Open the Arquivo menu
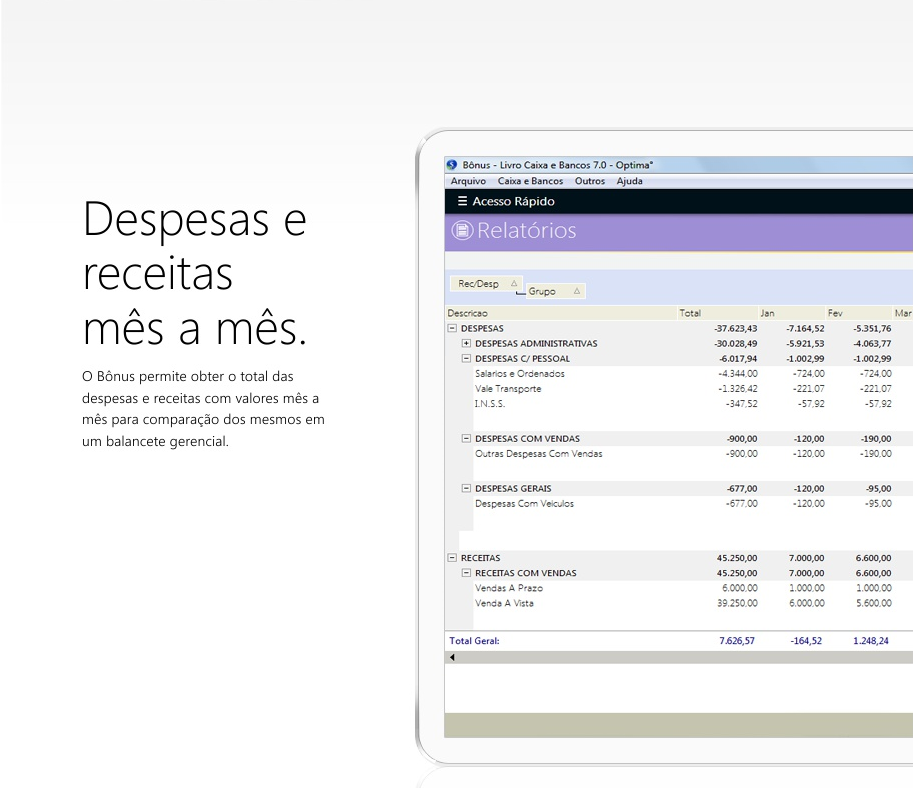Screen dimensions: 913x788 tap(468, 181)
